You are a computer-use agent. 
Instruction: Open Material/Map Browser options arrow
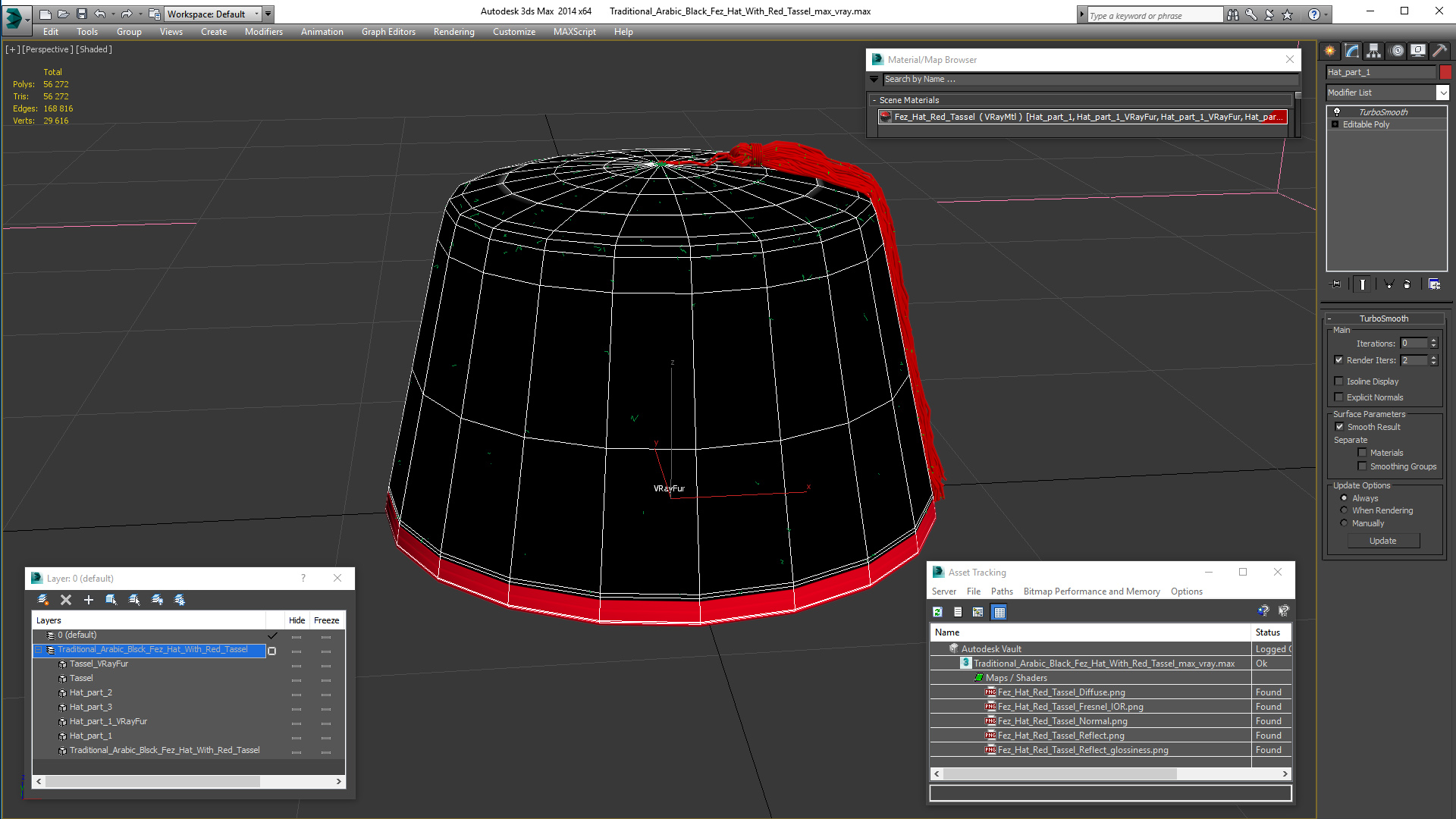(x=874, y=79)
